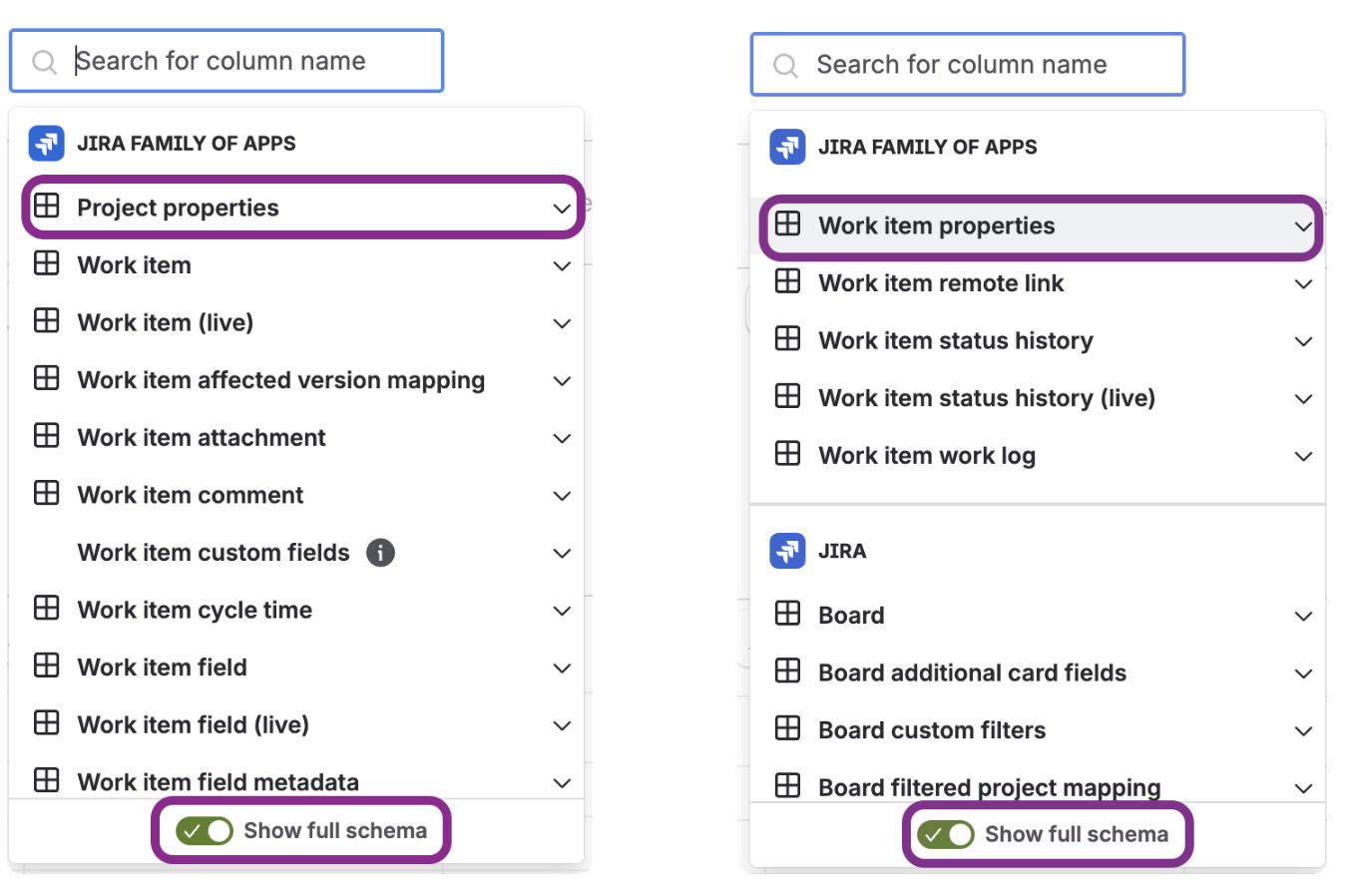
Task: Click the Jira logo above Work item properties
Action: click(787, 147)
